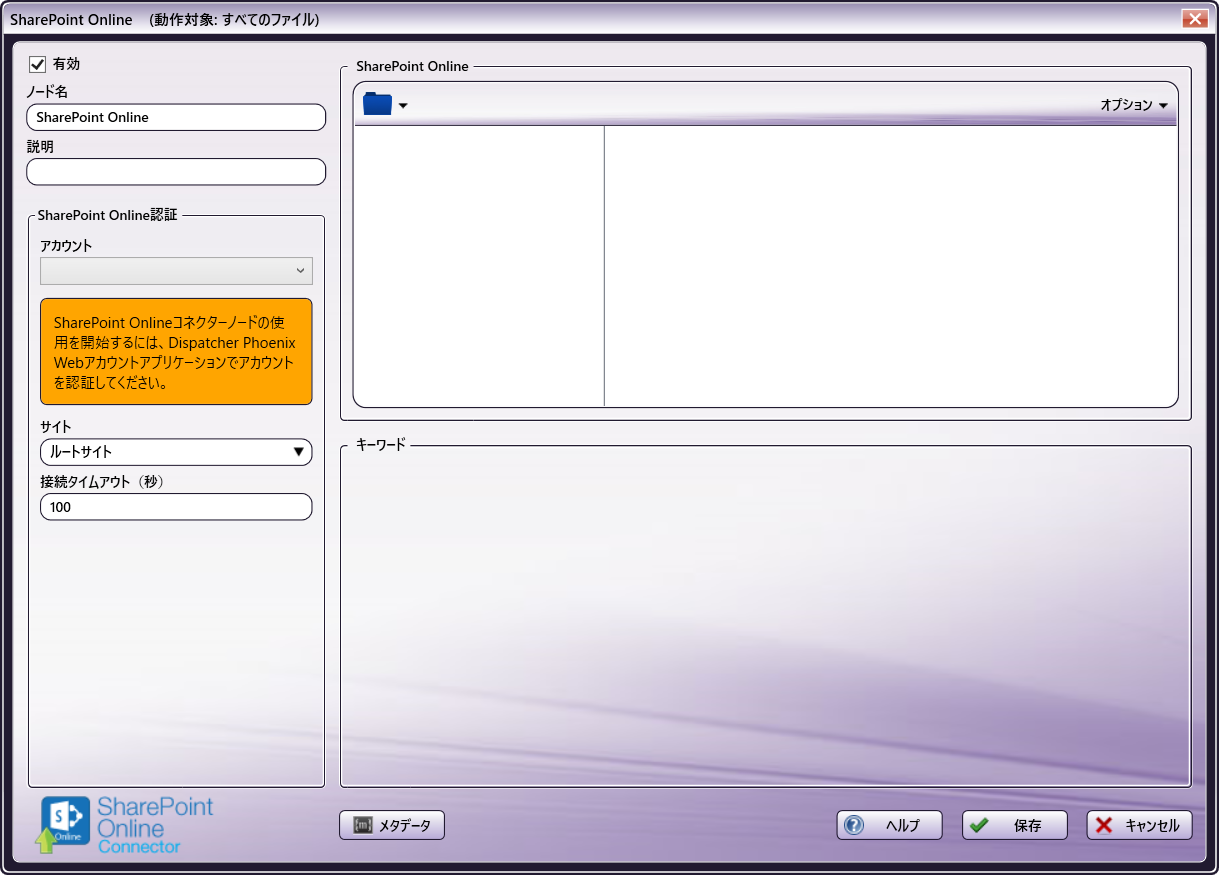The width and height of the screenshot is (1219, 875).
Task: Click the question mark icon on ヘルプ
Action: (x=854, y=825)
